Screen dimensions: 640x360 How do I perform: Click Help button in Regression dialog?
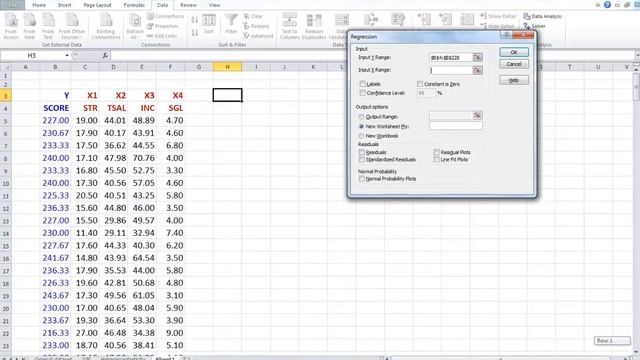(514, 80)
